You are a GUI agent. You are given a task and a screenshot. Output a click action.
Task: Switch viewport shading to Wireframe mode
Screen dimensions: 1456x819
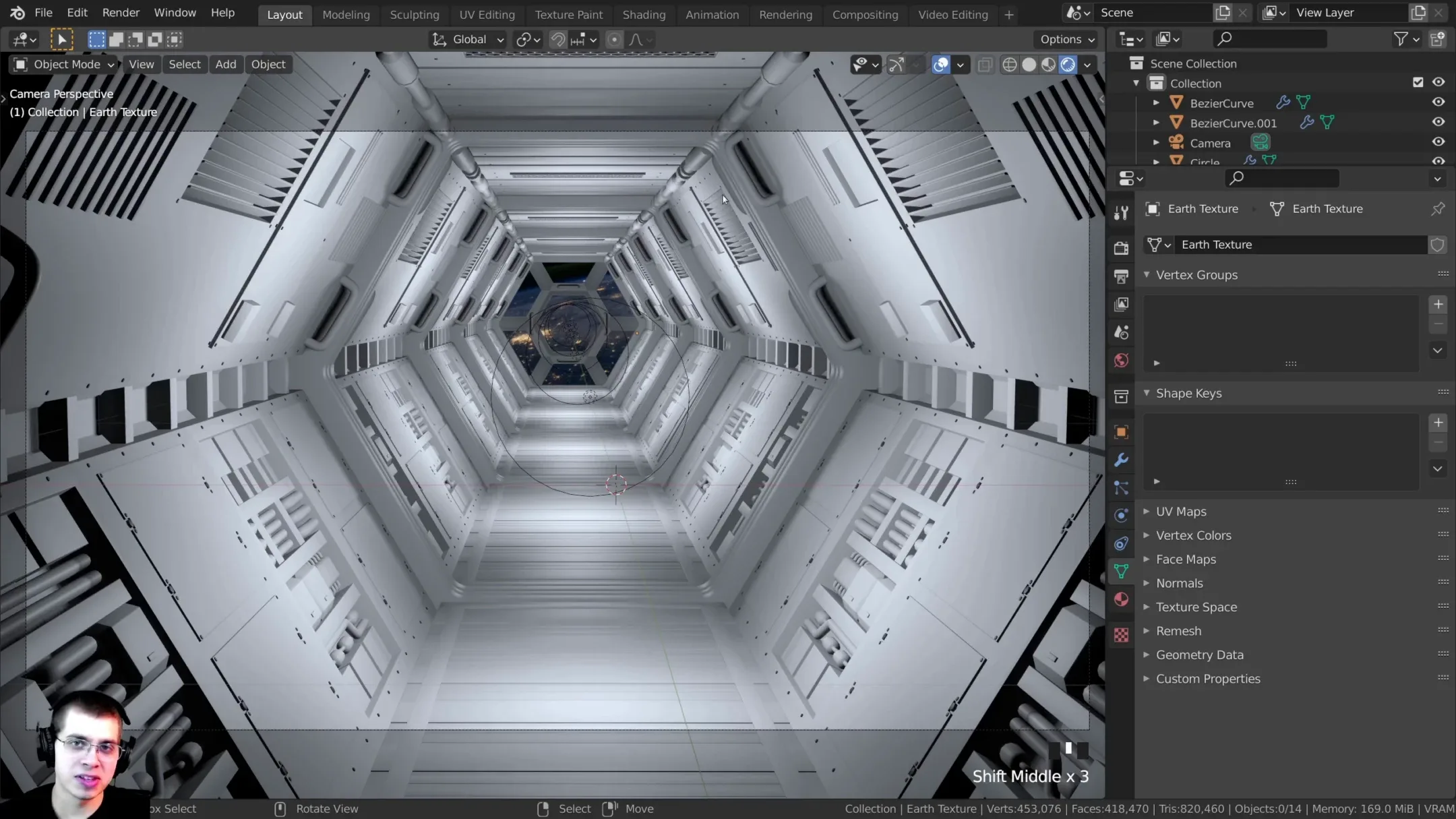pyautogui.click(x=1010, y=64)
